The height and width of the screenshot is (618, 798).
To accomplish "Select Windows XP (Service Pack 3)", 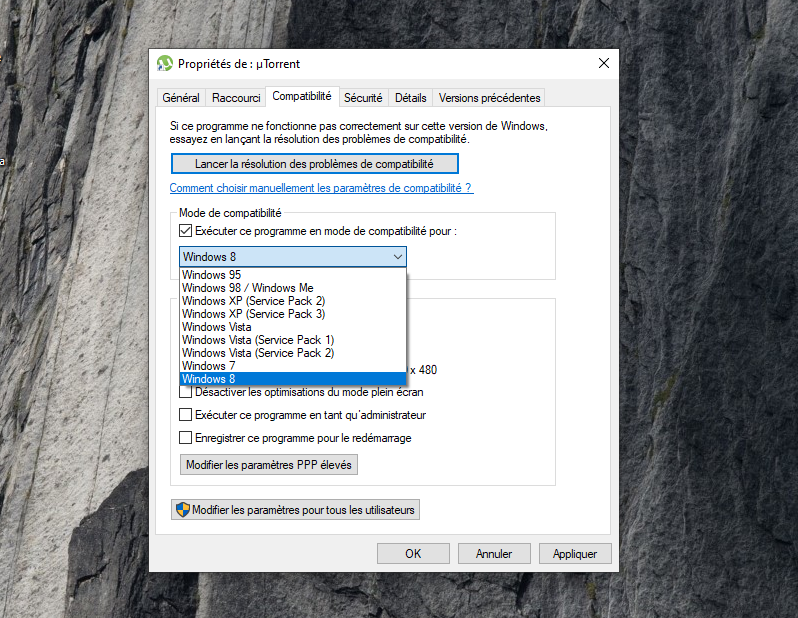I will tap(293, 314).
